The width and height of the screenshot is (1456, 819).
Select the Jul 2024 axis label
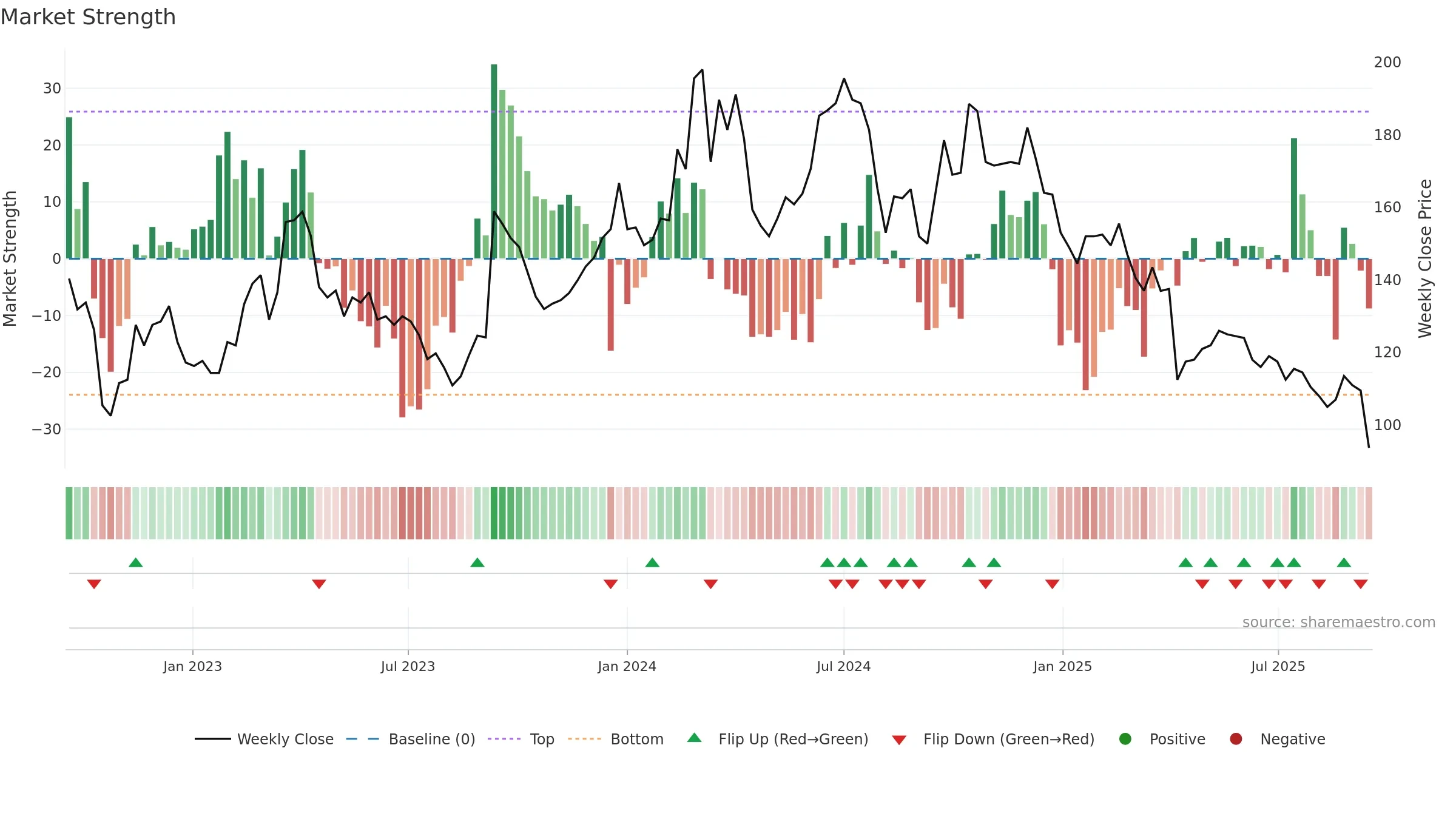pyautogui.click(x=843, y=666)
